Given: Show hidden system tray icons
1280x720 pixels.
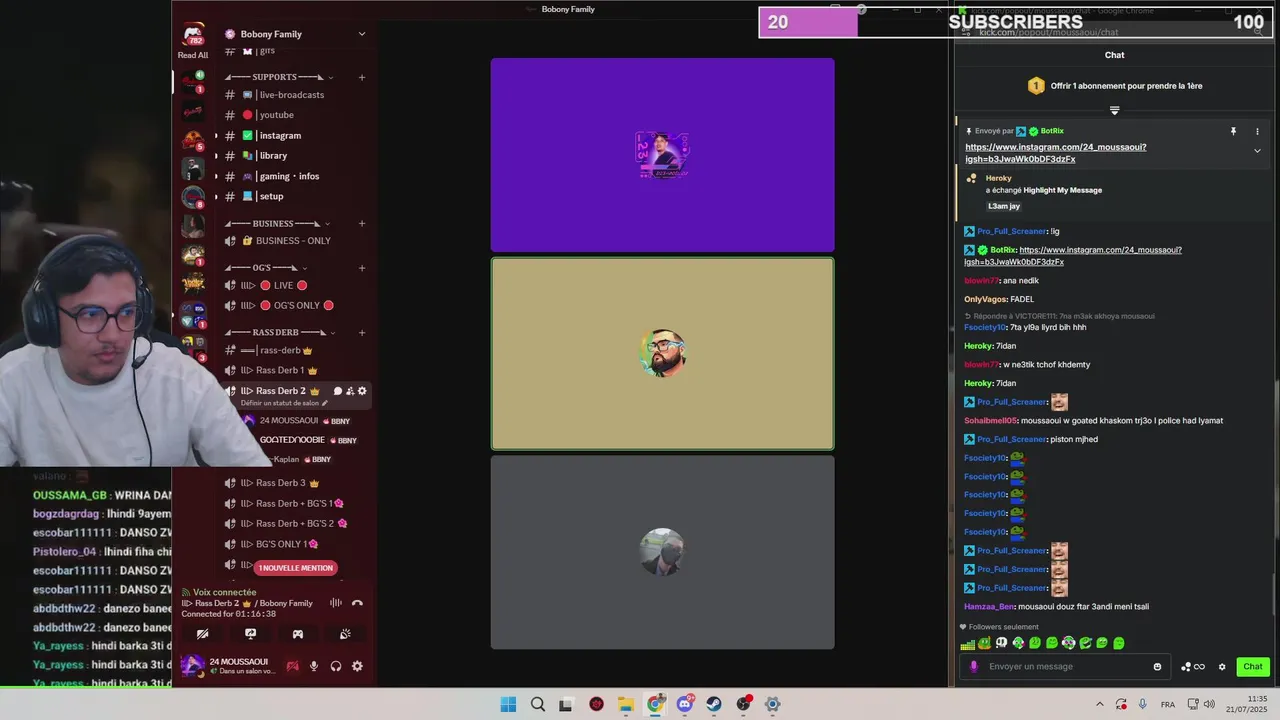Looking at the screenshot, I should point(1099,704).
